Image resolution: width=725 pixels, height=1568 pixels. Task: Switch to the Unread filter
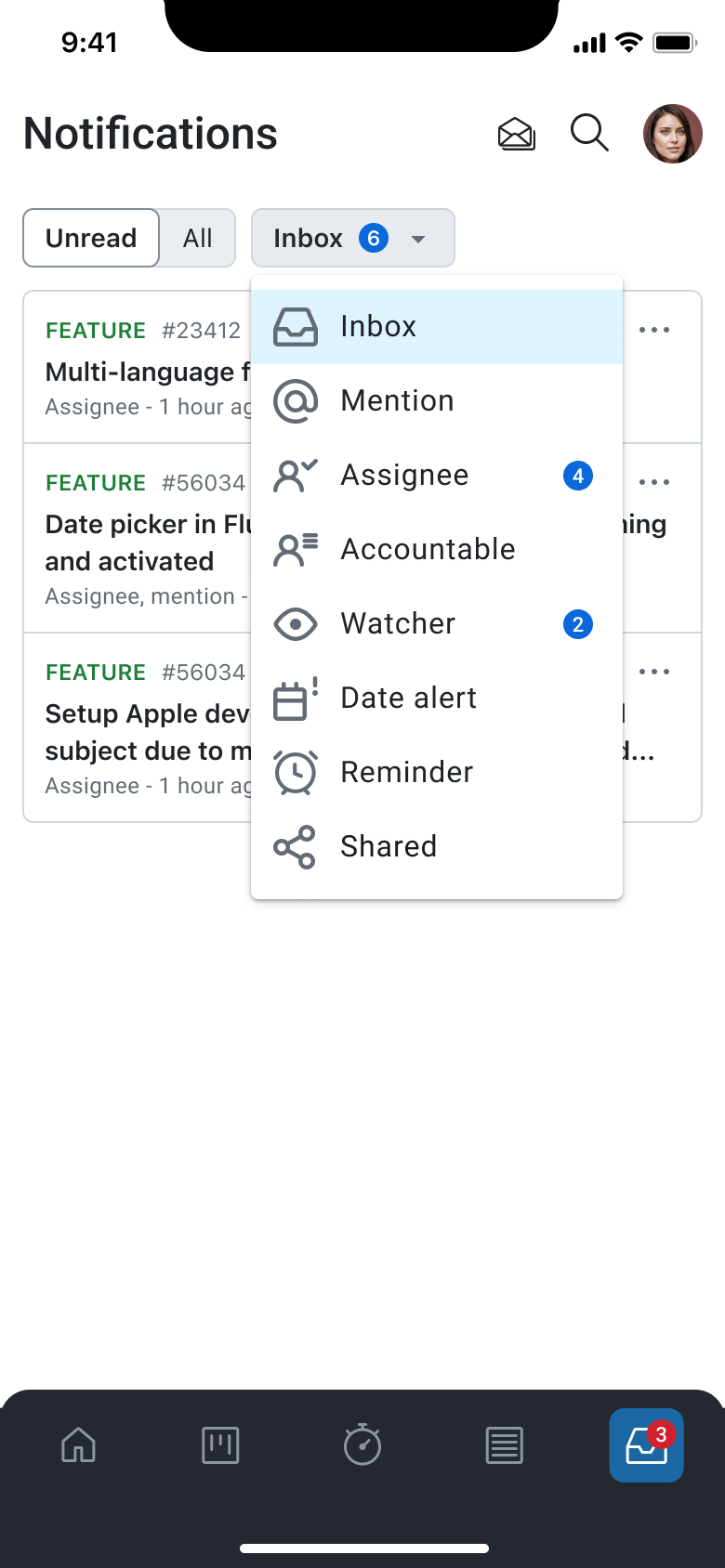[x=90, y=238]
